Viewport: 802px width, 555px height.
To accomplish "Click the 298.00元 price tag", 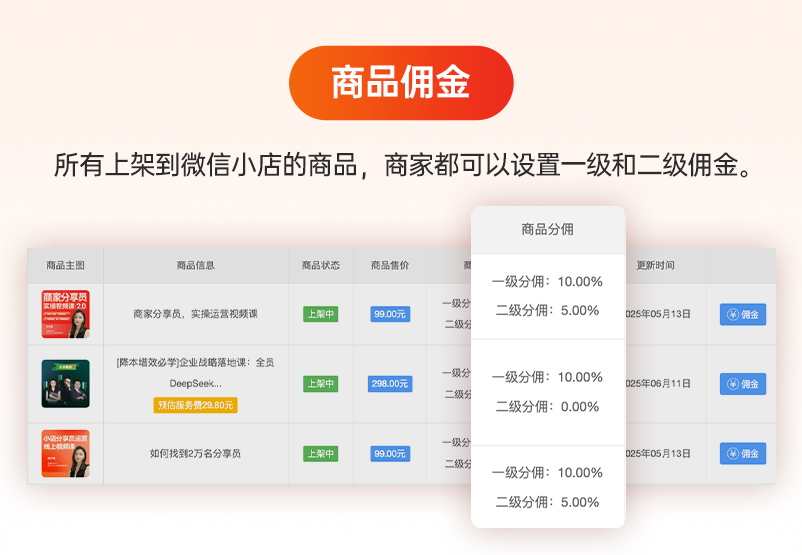I will click(390, 384).
